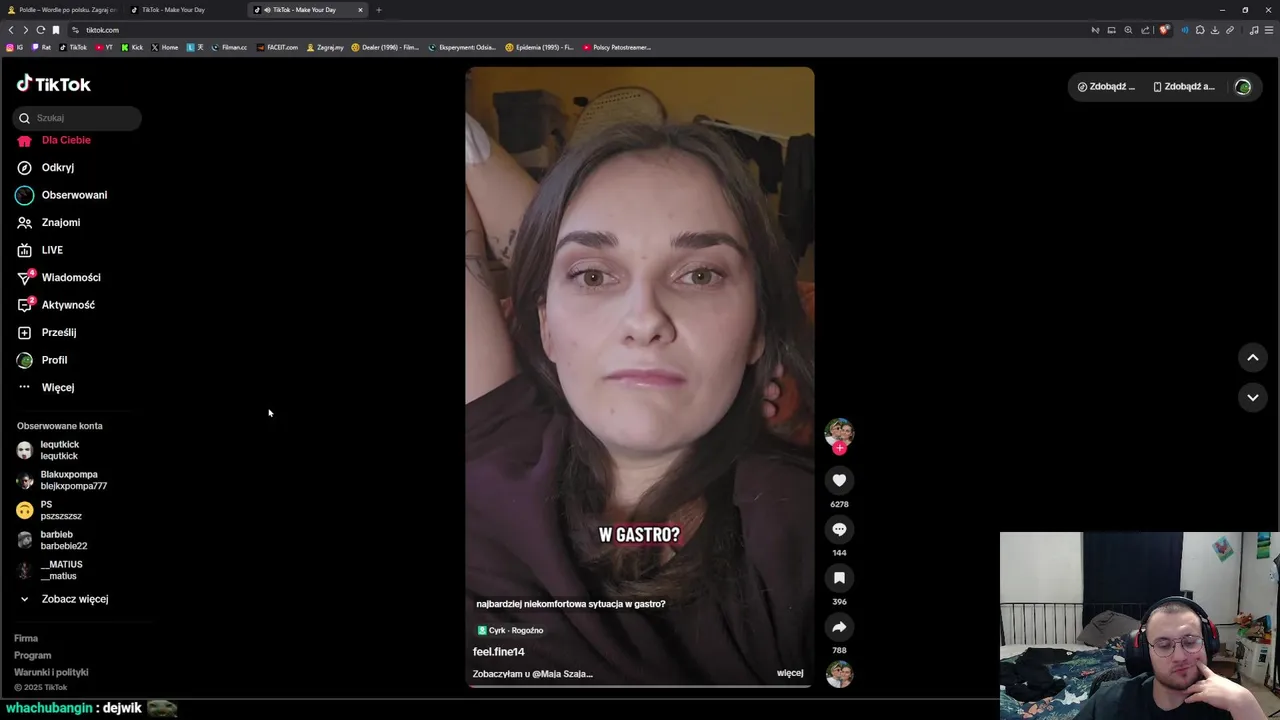Save video with the bookmark icon
The image size is (1280, 720).
(x=839, y=578)
